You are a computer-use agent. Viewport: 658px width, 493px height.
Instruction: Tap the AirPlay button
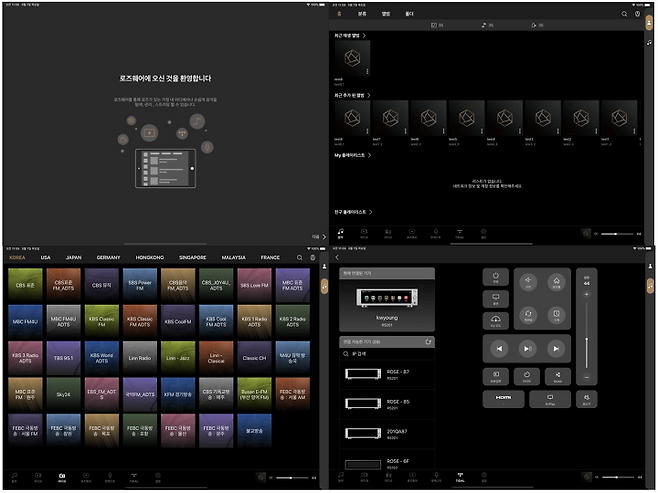click(550, 397)
